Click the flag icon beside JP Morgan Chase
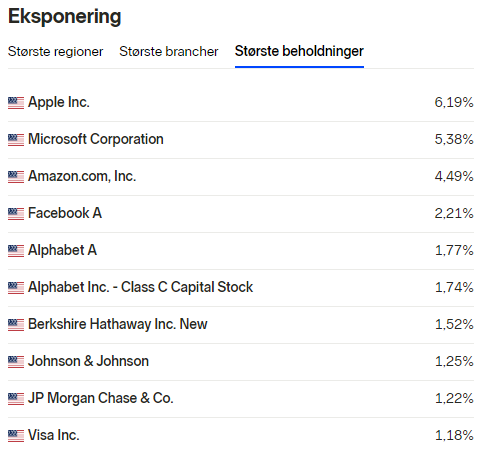The image size is (488, 461). 16,399
